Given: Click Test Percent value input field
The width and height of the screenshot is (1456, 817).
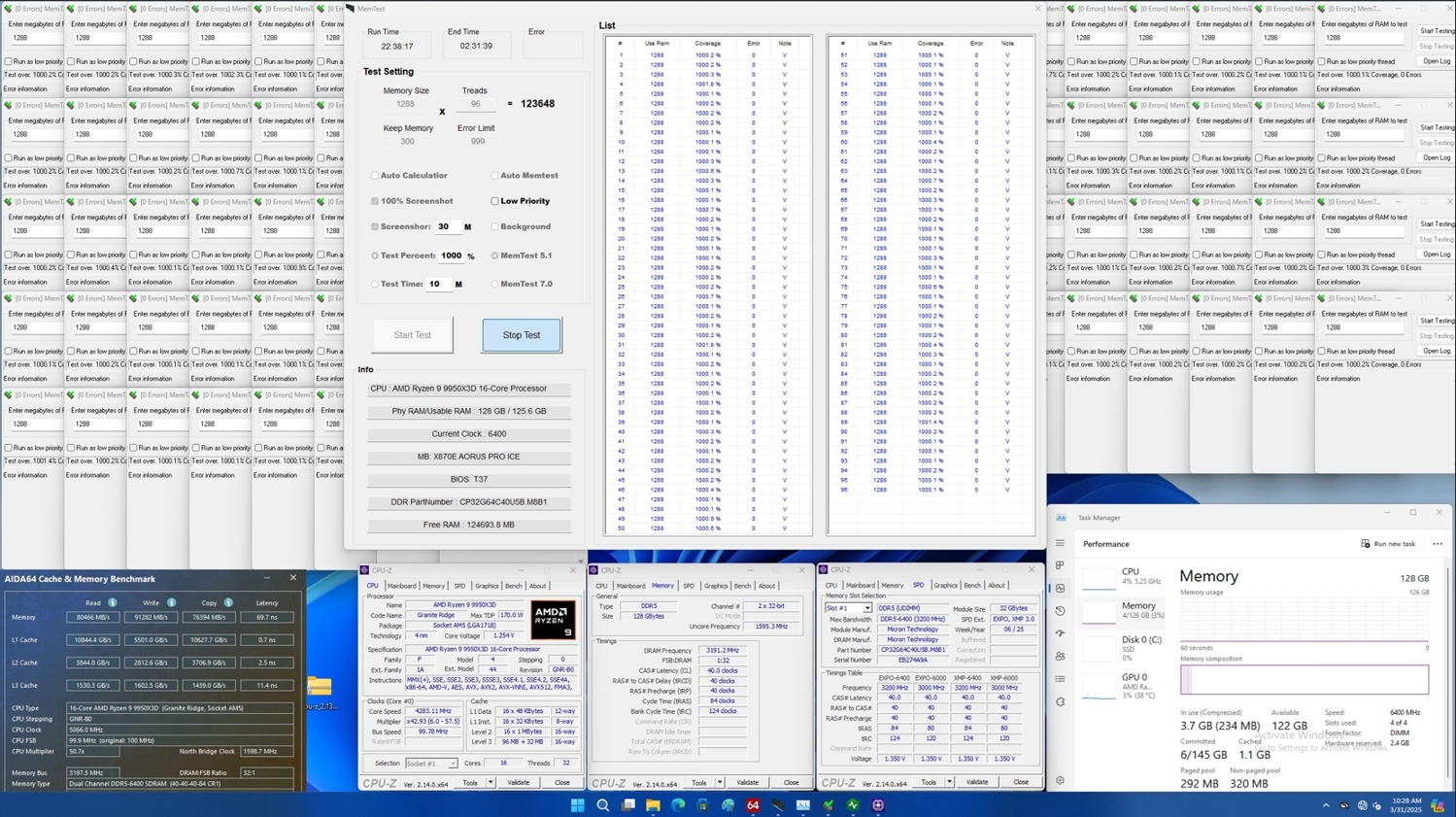Looking at the screenshot, I should pyautogui.click(x=452, y=255).
